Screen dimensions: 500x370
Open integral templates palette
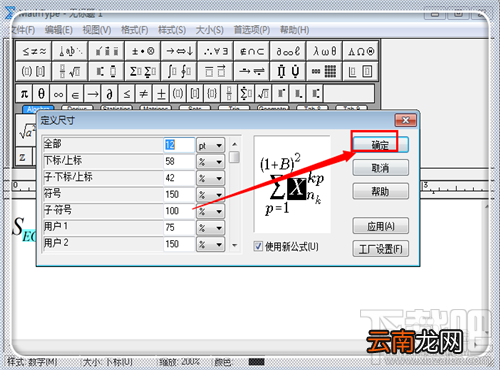[x=179, y=71]
